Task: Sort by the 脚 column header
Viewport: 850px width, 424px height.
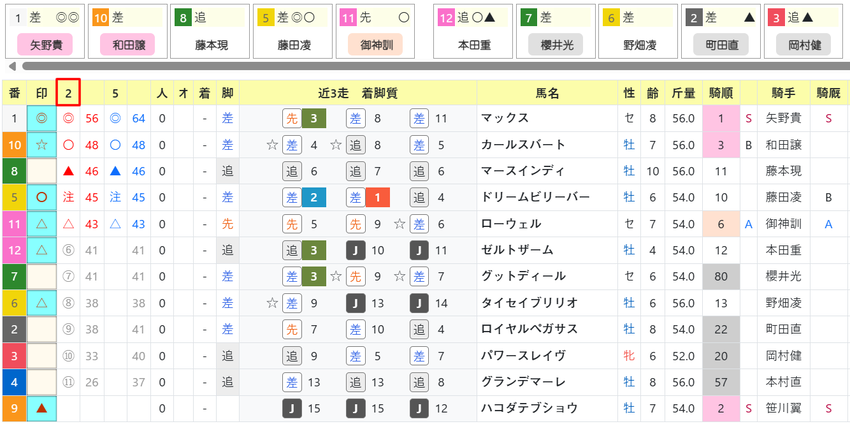Action: click(228, 93)
